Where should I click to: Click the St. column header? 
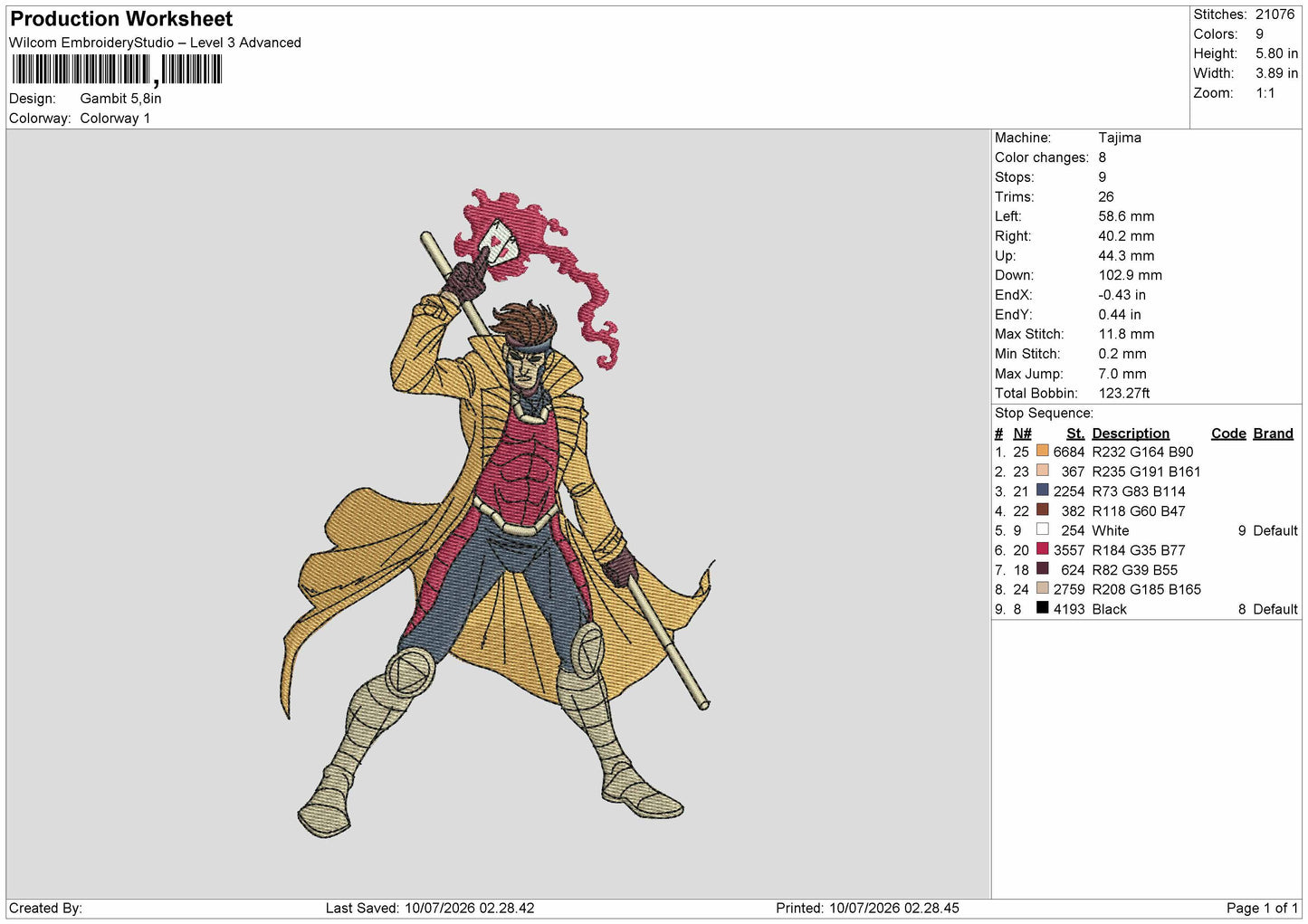(x=1075, y=433)
